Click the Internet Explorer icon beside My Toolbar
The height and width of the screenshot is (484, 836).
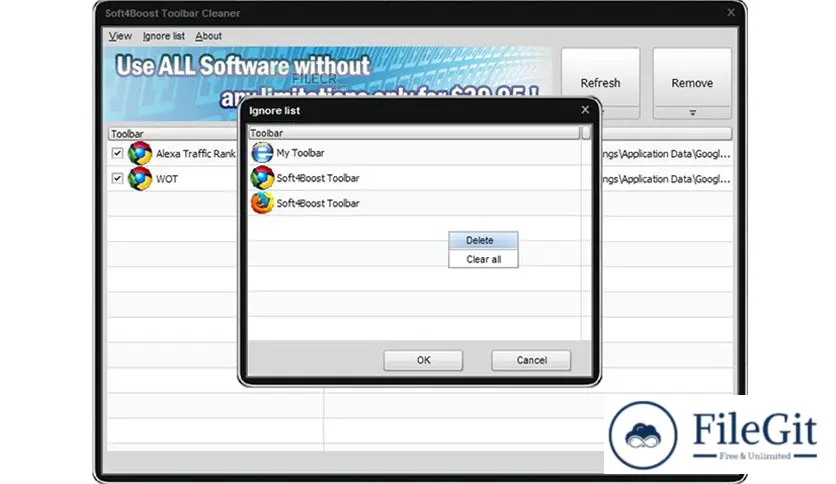click(262, 153)
